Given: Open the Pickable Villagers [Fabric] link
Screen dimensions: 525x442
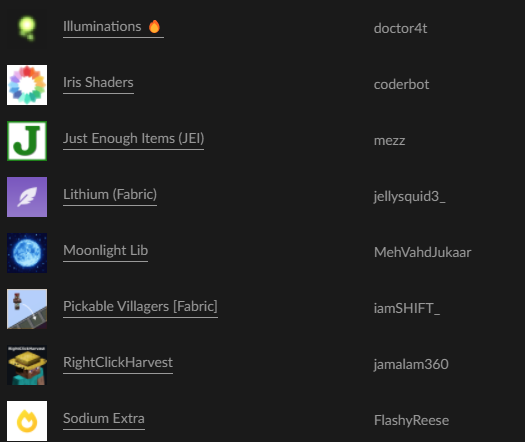Looking at the screenshot, I should 140,306.
